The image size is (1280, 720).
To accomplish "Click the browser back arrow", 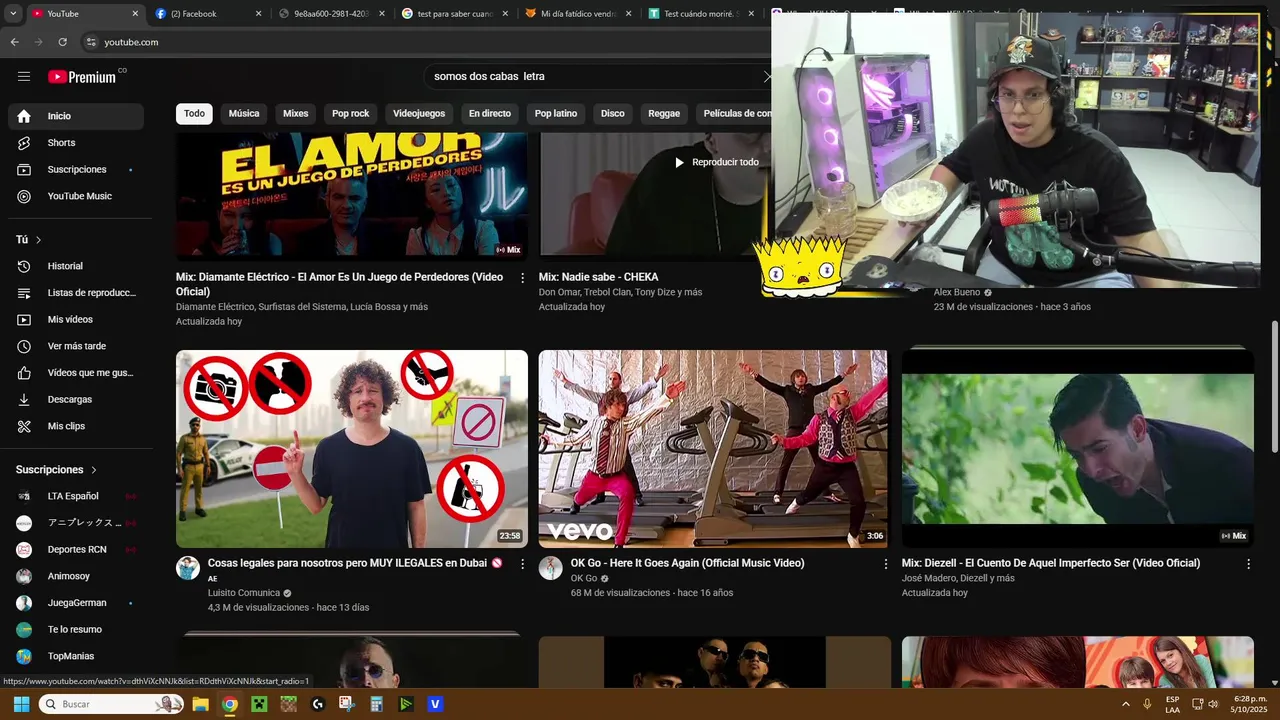I will 14,42.
